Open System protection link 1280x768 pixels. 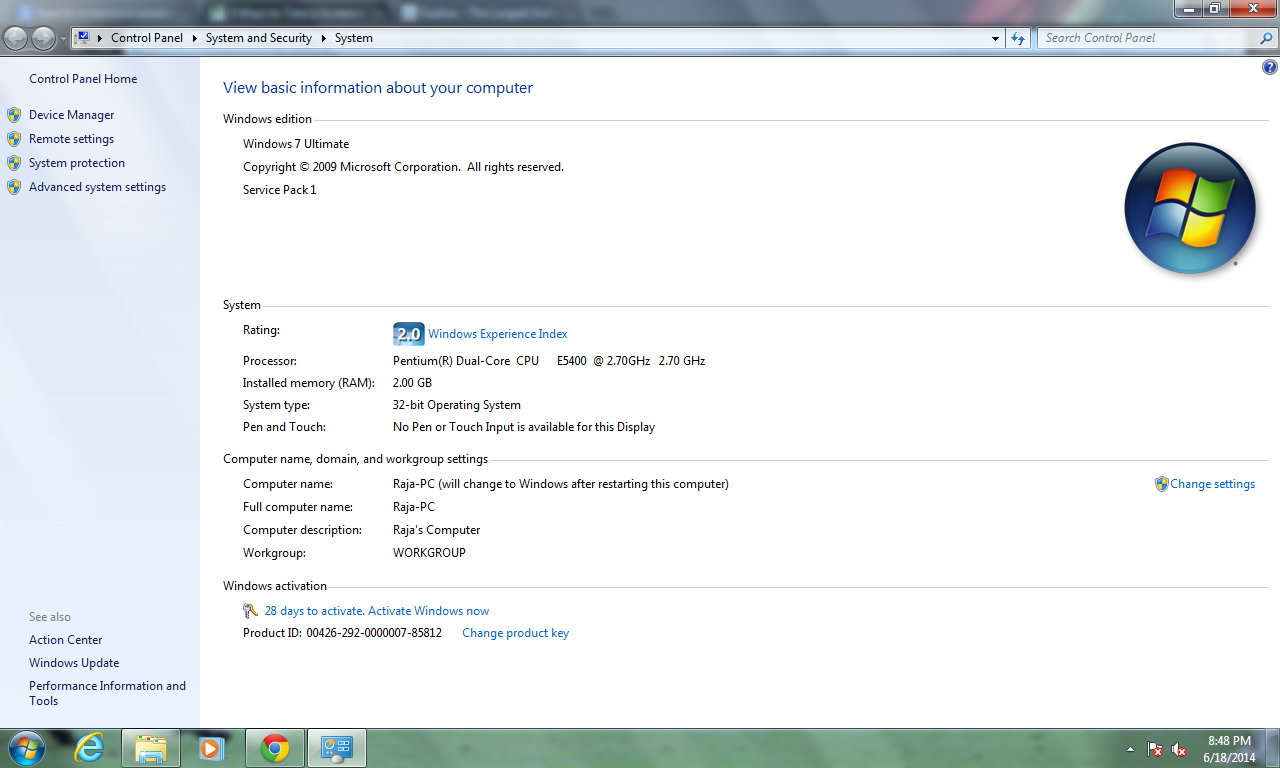pyautogui.click(x=77, y=163)
